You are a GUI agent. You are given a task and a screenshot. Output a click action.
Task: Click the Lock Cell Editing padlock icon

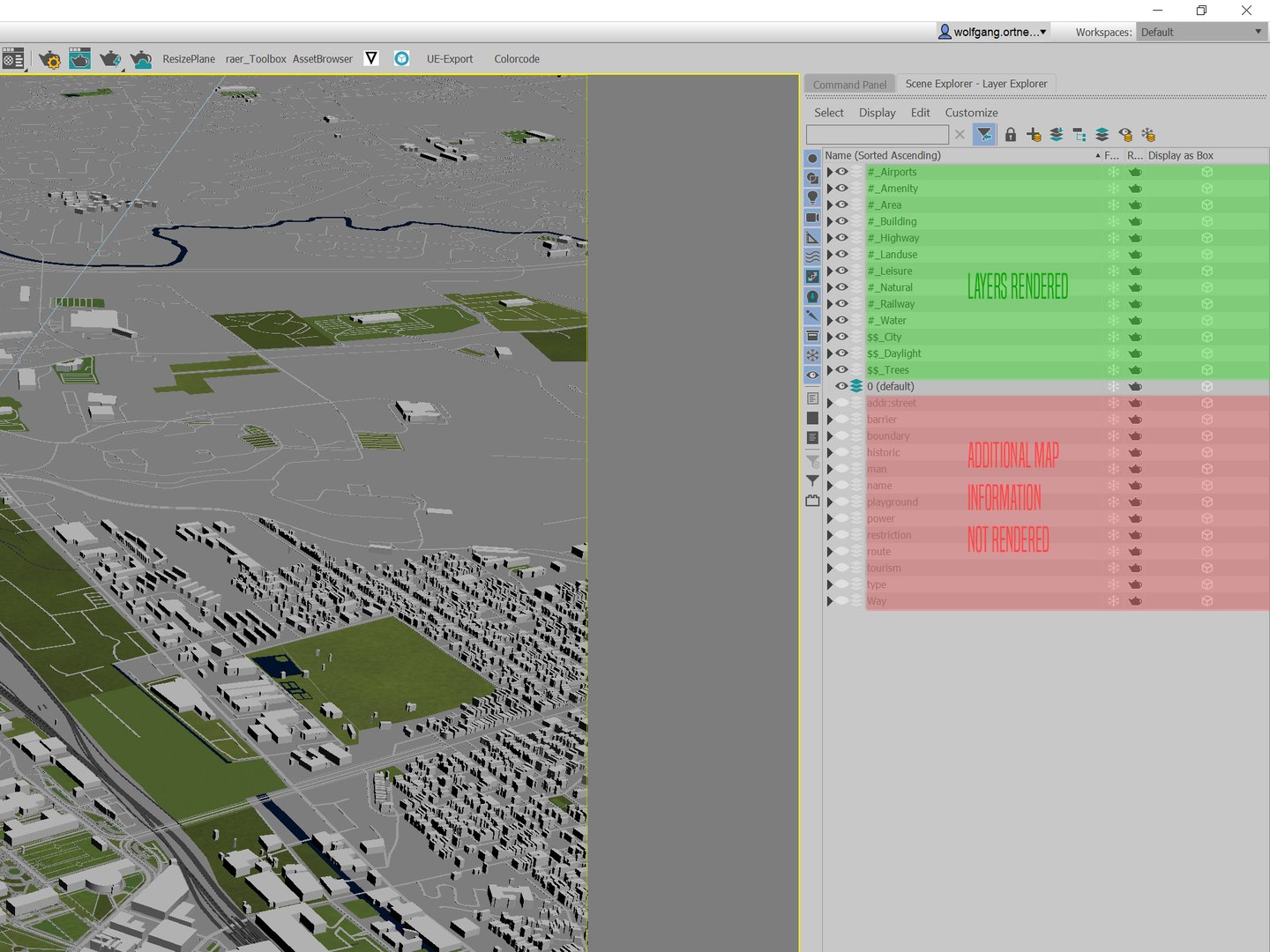(x=1011, y=135)
